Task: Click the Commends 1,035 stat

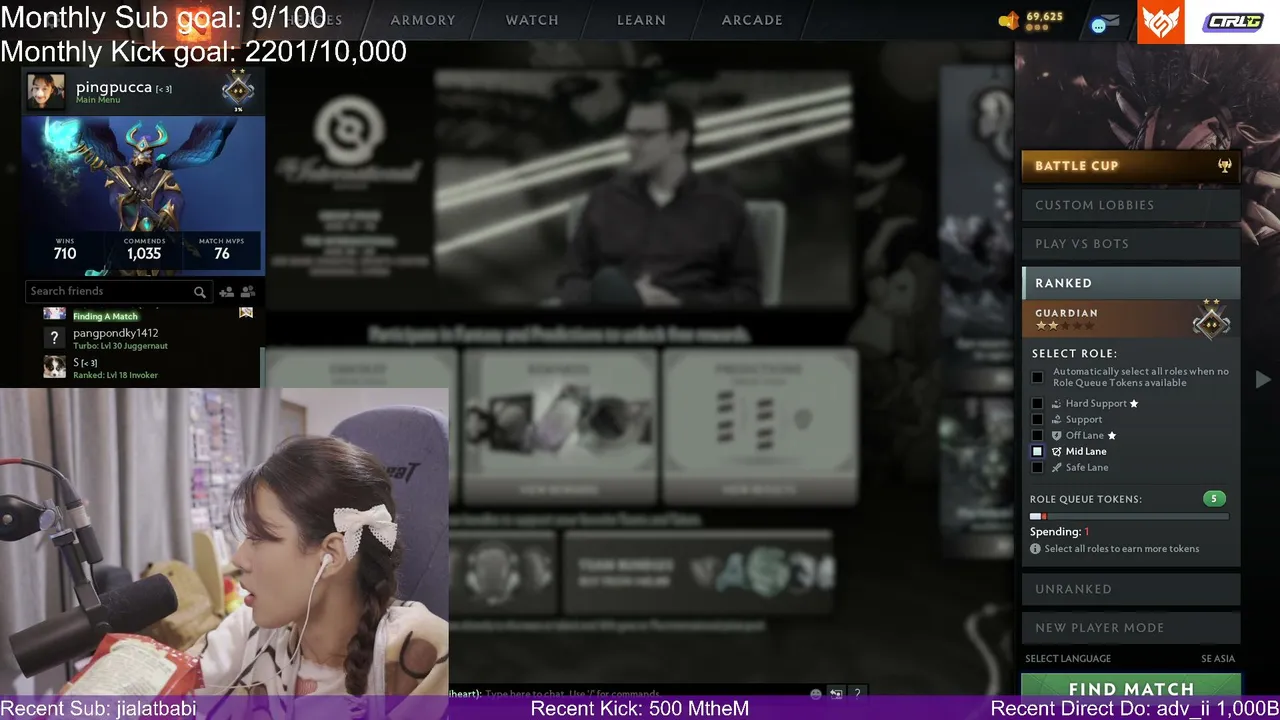Action: pos(144,249)
